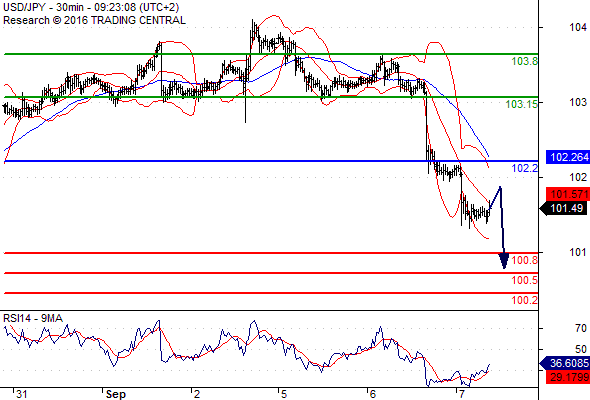Click the 6 date label on time axis

click(x=373, y=394)
